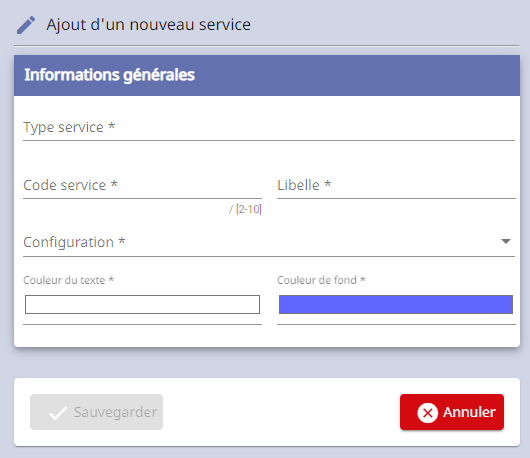Click the pencil edit icon in header

[x=26, y=25]
